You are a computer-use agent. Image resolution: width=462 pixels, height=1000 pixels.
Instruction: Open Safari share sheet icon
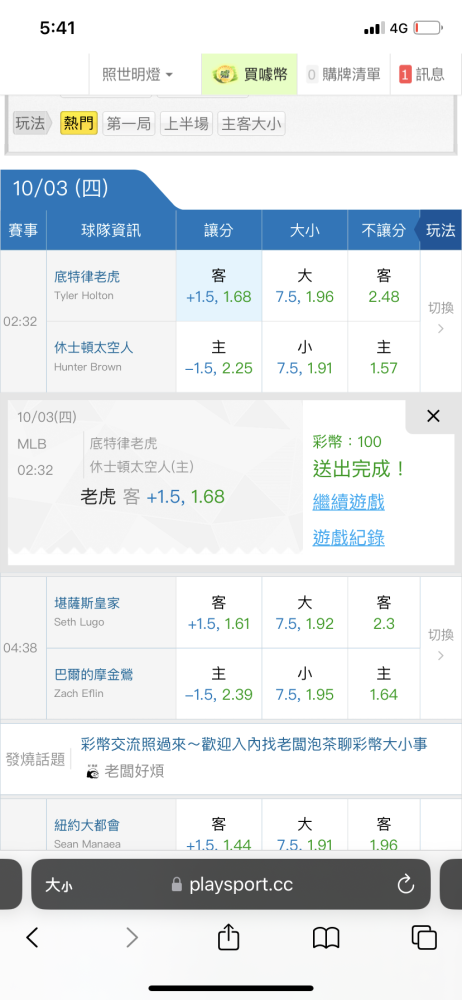pyautogui.click(x=228, y=937)
